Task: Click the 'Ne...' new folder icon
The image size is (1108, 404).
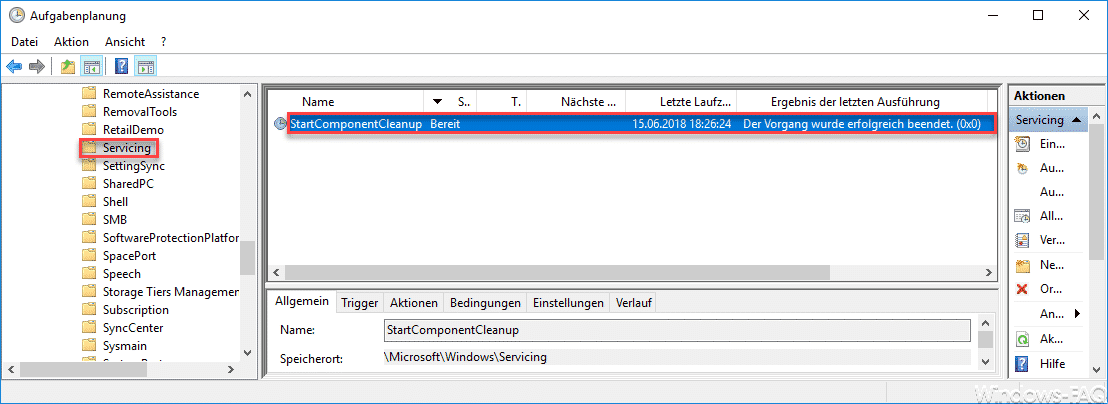Action: click(1022, 266)
